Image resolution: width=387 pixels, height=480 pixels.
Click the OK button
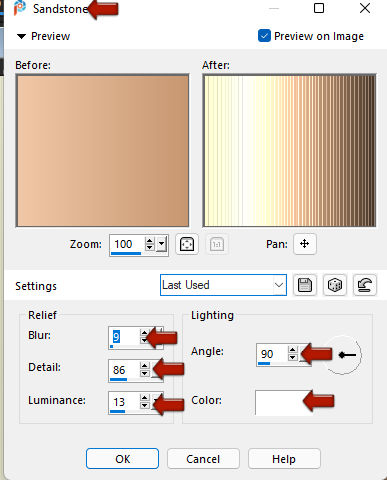tap(122, 459)
